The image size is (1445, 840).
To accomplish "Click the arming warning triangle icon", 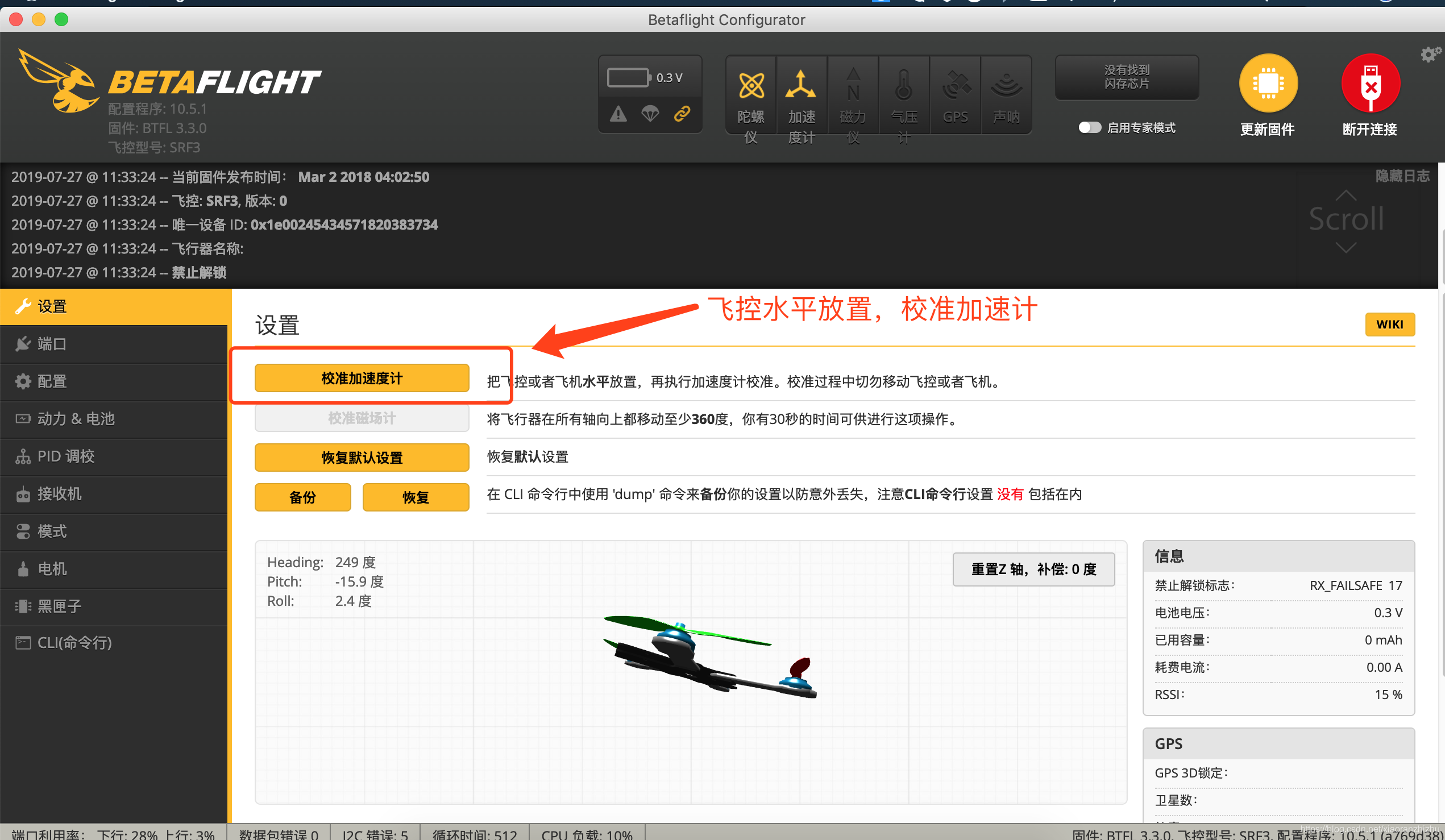I will pos(618,114).
